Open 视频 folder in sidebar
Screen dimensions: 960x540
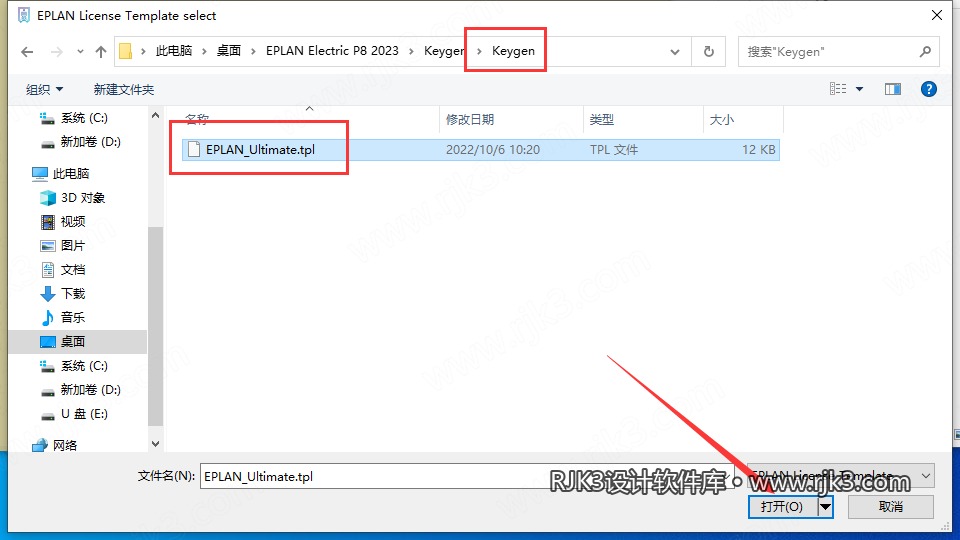tap(72, 222)
